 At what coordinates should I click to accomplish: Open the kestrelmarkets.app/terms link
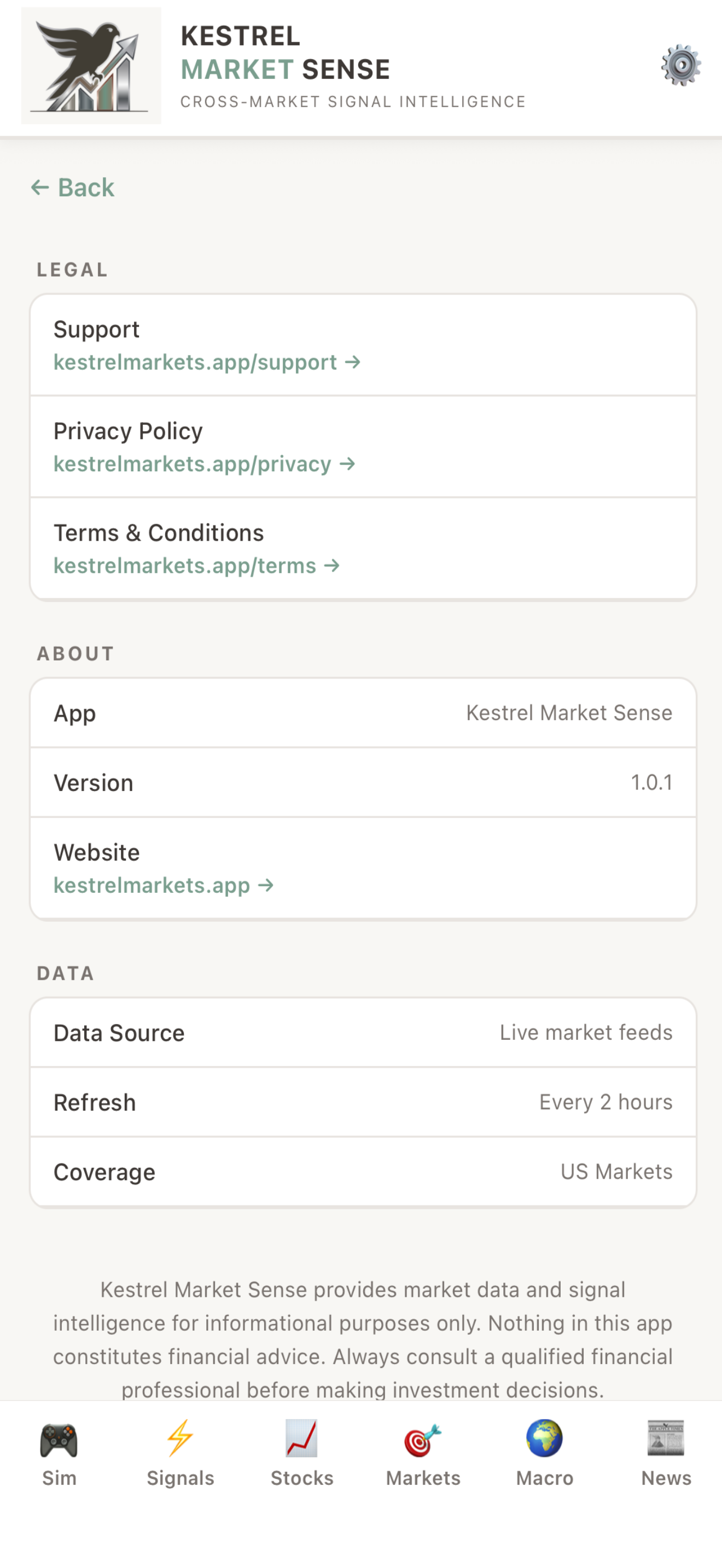tap(196, 565)
